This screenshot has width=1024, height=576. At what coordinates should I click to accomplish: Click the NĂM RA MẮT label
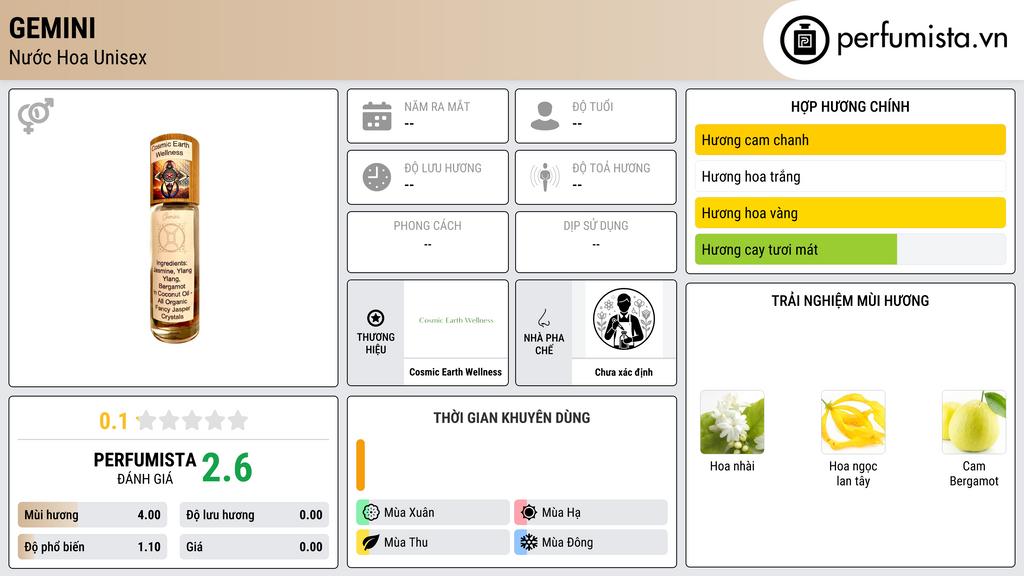pyautogui.click(x=437, y=106)
